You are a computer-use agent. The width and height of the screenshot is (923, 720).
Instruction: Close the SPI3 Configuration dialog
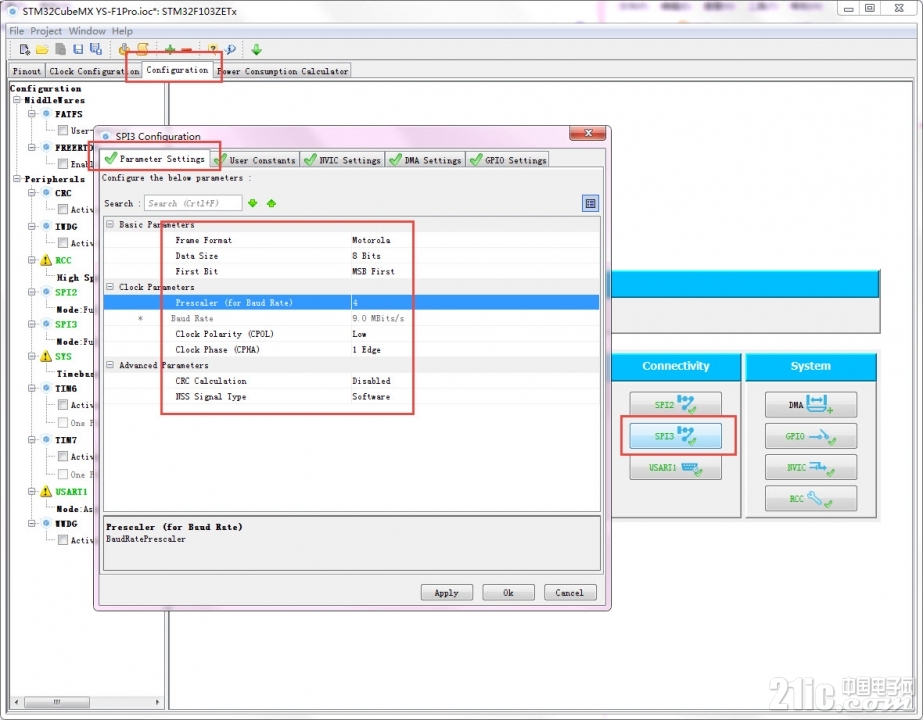pyautogui.click(x=587, y=134)
